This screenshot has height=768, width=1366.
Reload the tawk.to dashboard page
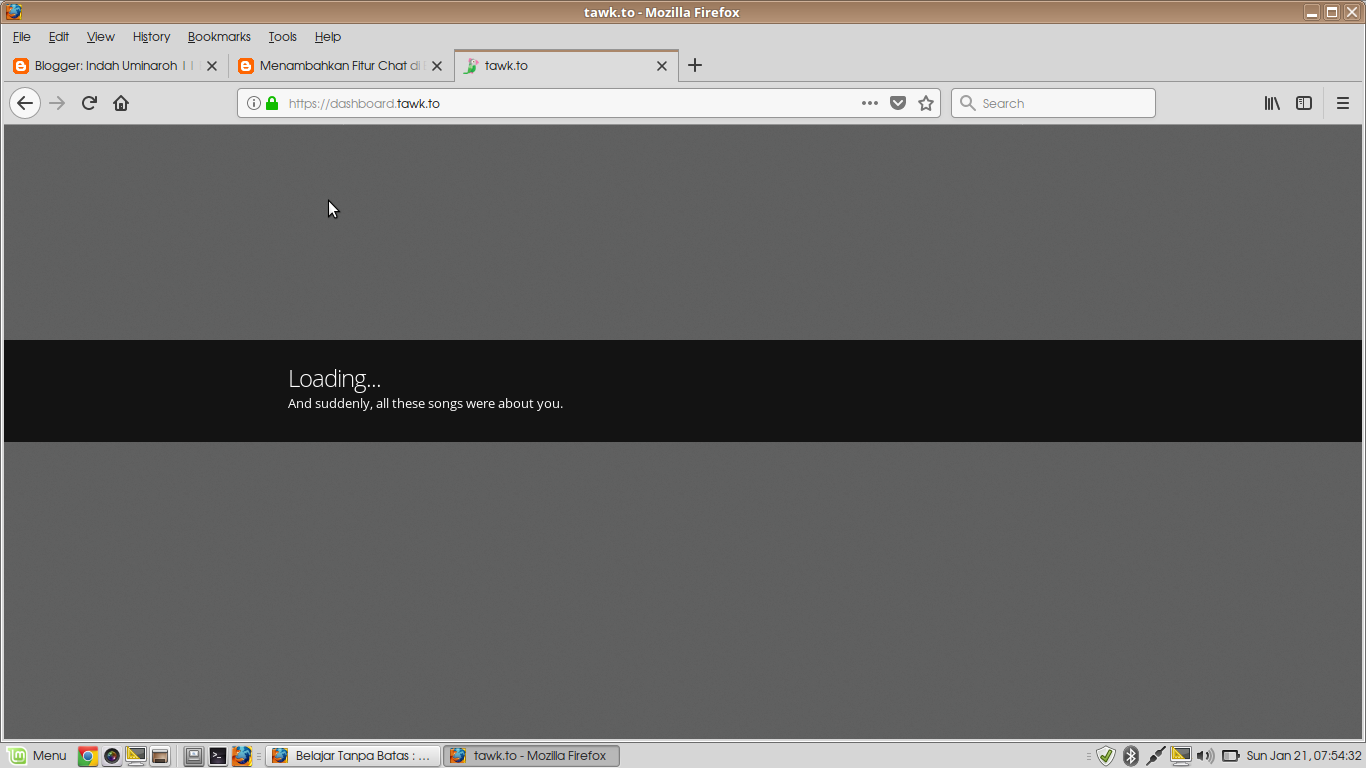coord(89,103)
